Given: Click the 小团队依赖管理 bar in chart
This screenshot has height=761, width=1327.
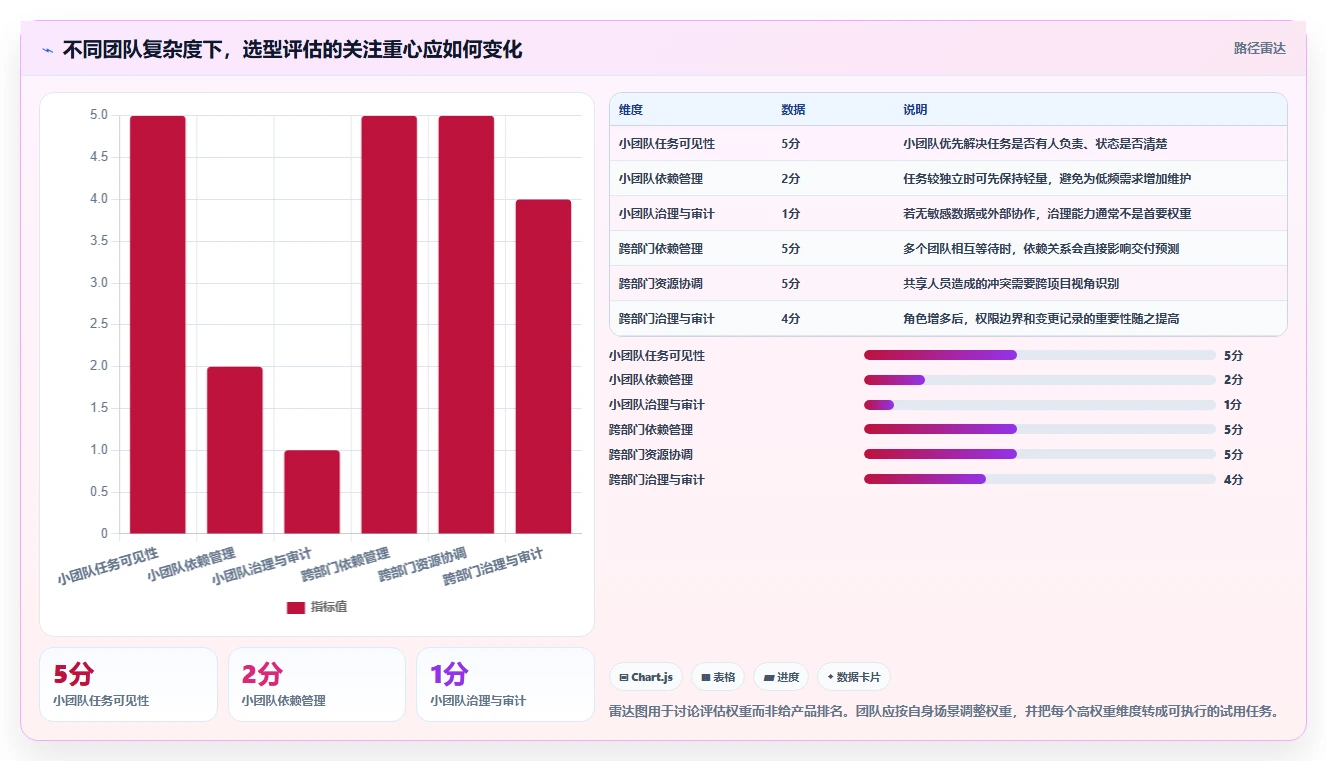Looking at the screenshot, I should 235,450.
